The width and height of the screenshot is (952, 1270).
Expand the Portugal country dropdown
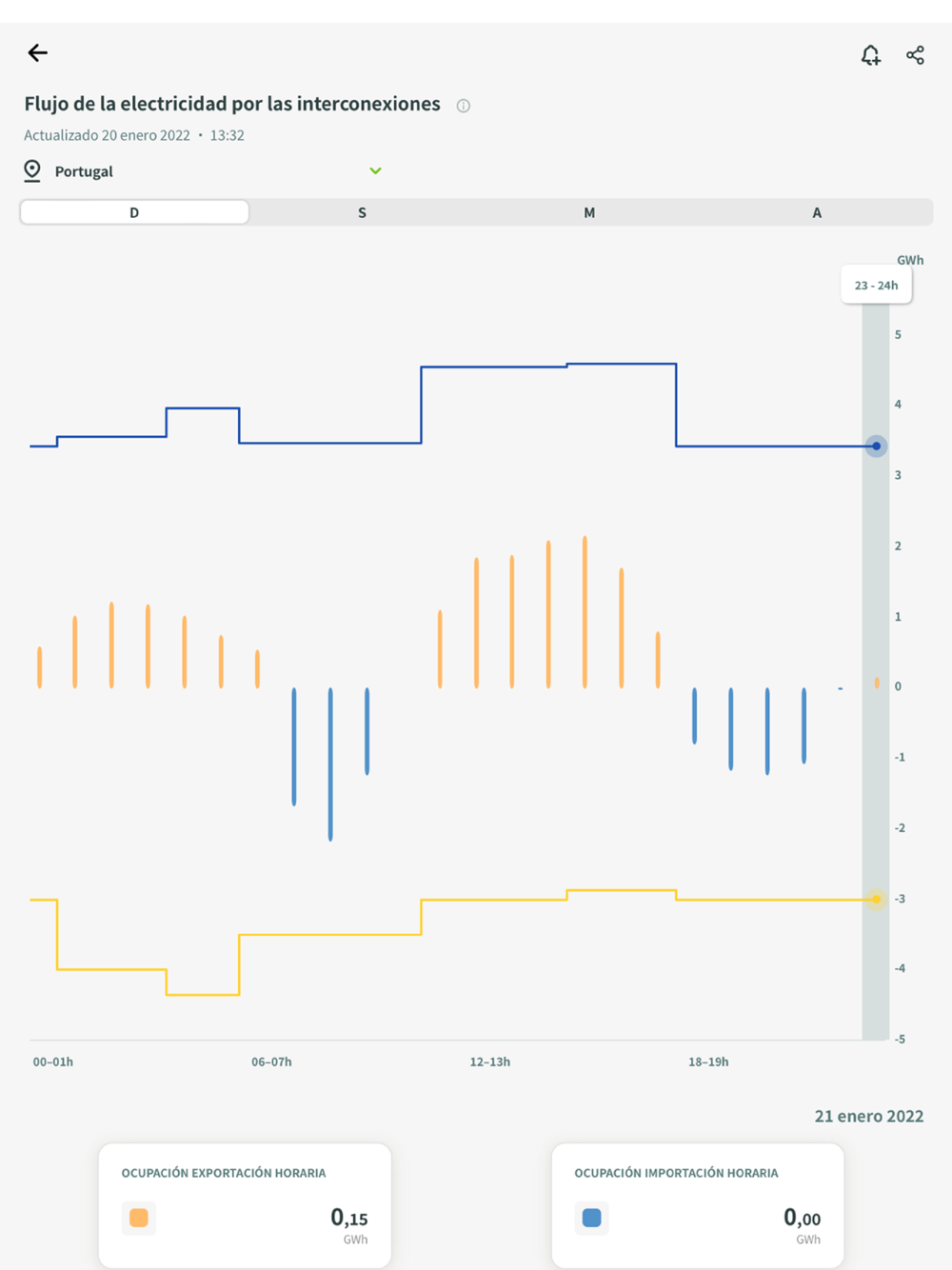tap(375, 171)
